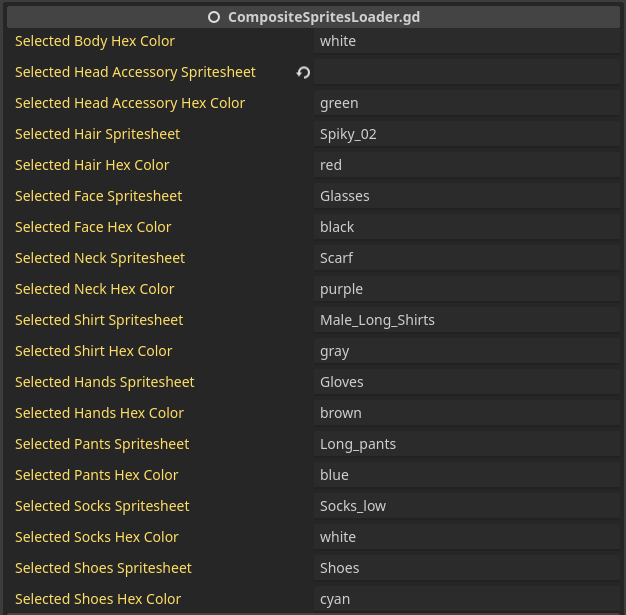Edit Socks Spritesheet field 'Socks_low'
626x615 pixels.
(x=467, y=506)
